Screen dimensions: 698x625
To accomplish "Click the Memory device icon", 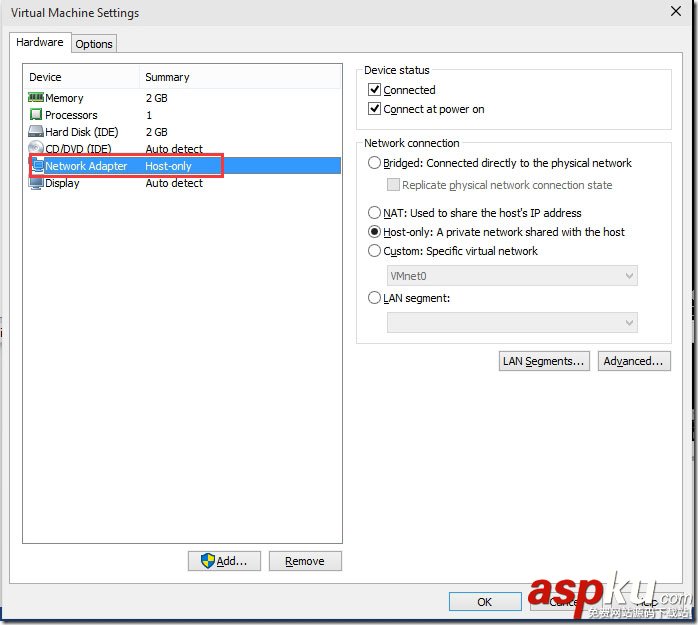I will pyautogui.click(x=36, y=97).
